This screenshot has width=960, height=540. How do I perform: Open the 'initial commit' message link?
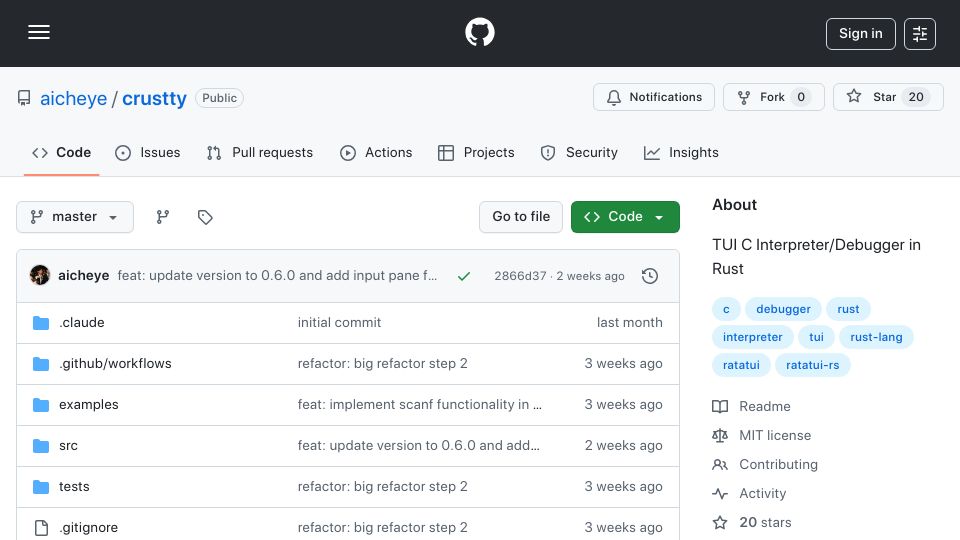[339, 323]
